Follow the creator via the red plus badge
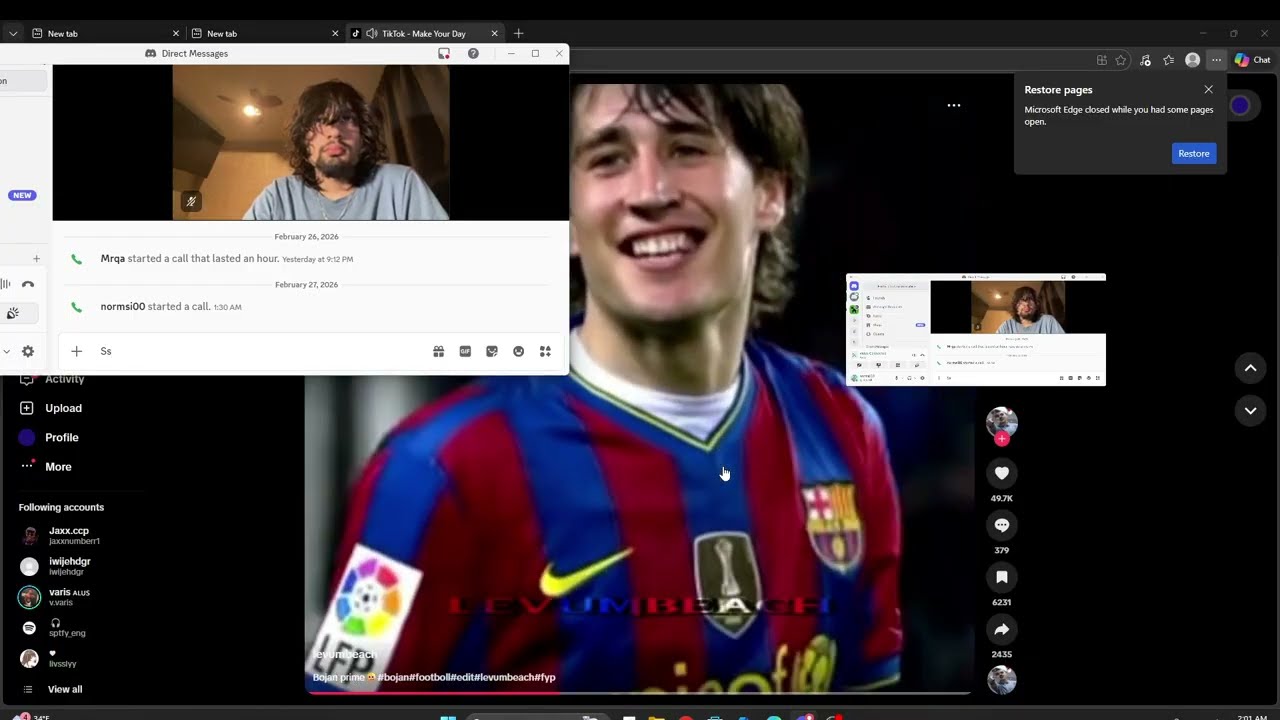Viewport: 1280px width, 720px height. pos(1001,439)
